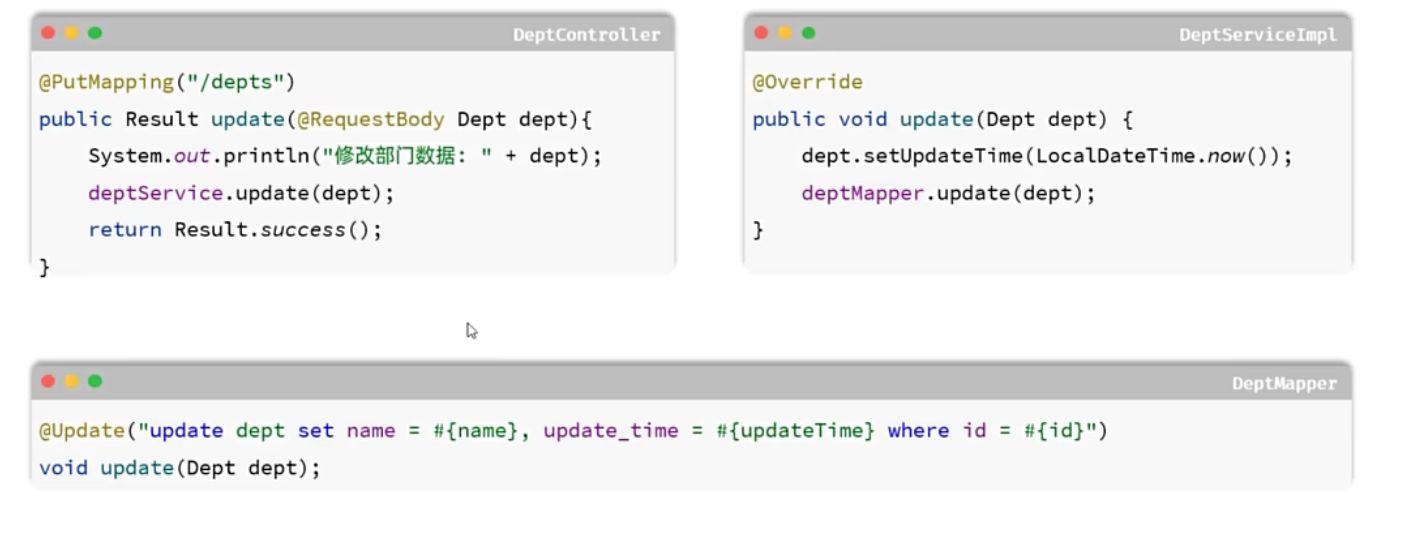This screenshot has height=550, width=1427.
Task: Click the dept.setUpdateTime call
Action: [1047, 156]
